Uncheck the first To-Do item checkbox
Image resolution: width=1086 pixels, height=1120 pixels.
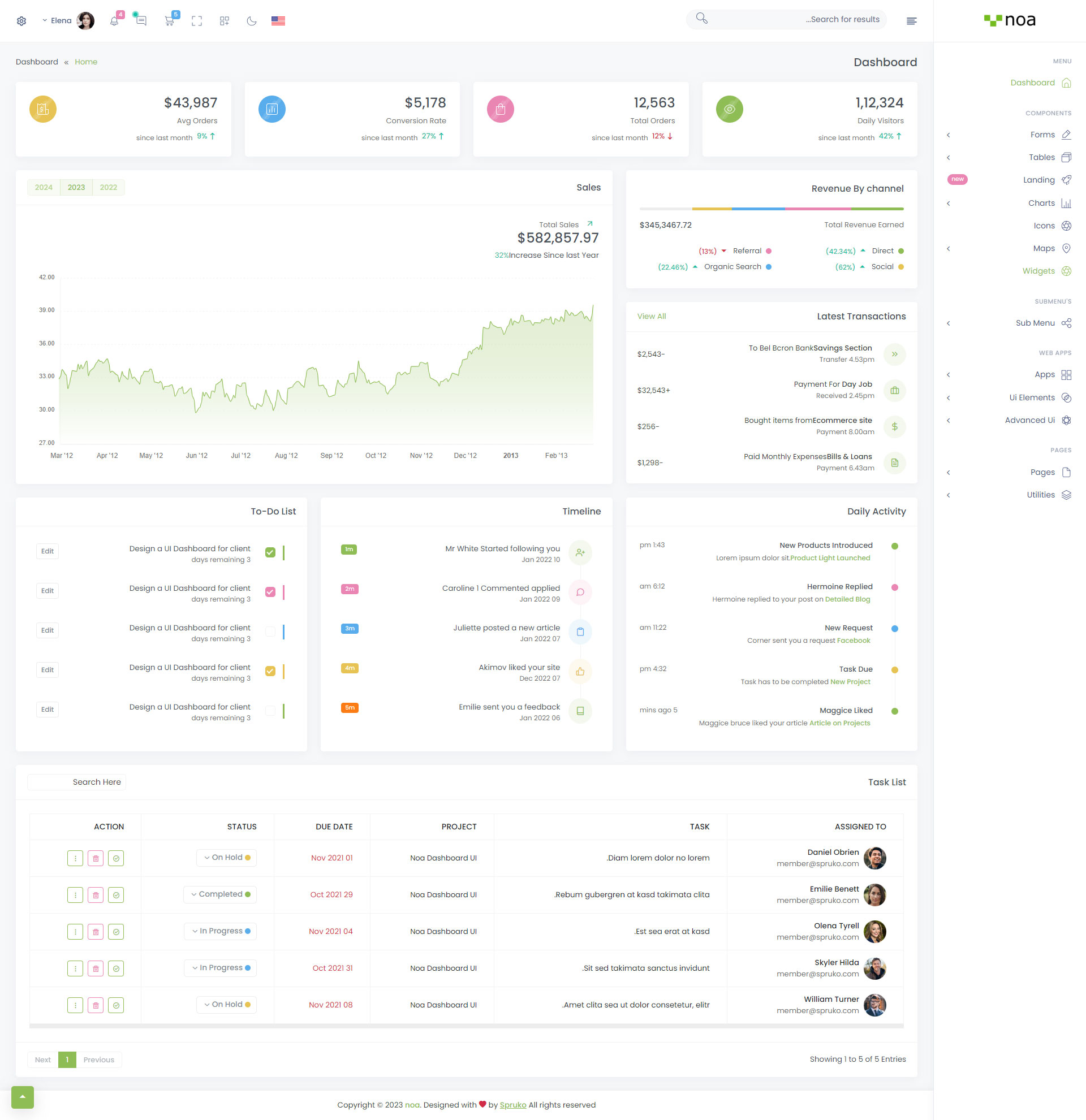[270, 552]
